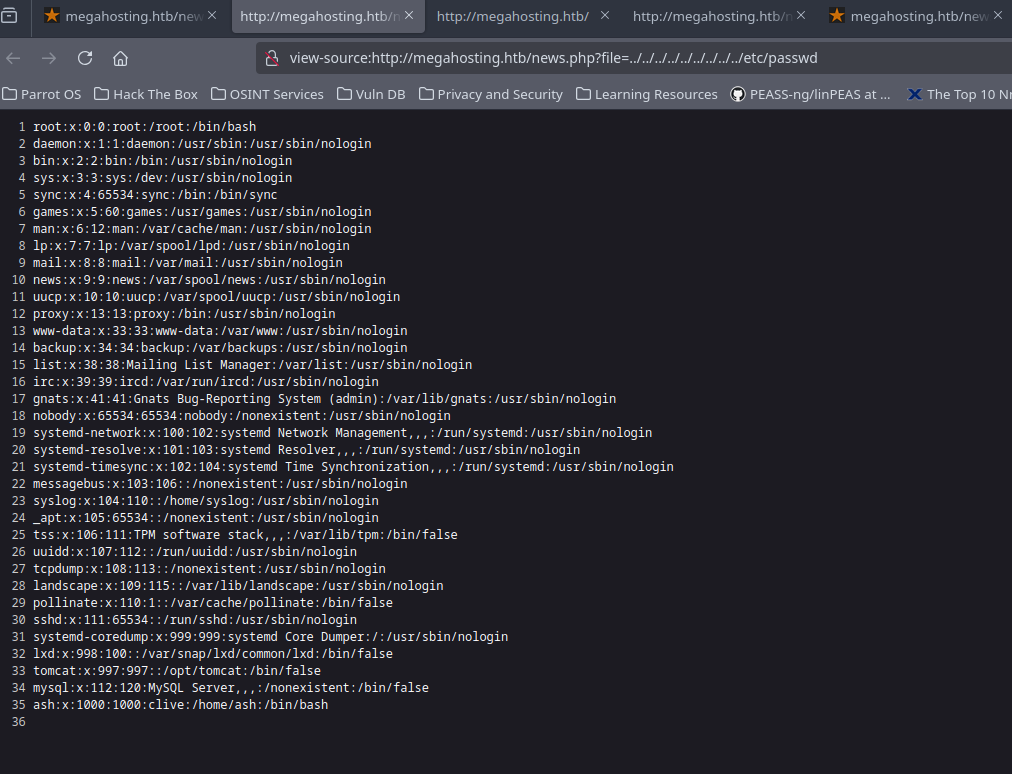Close the first megahosting.htb tab
Image resolution: width=1012 pixels, height=774 pixels.
point(212,16)
